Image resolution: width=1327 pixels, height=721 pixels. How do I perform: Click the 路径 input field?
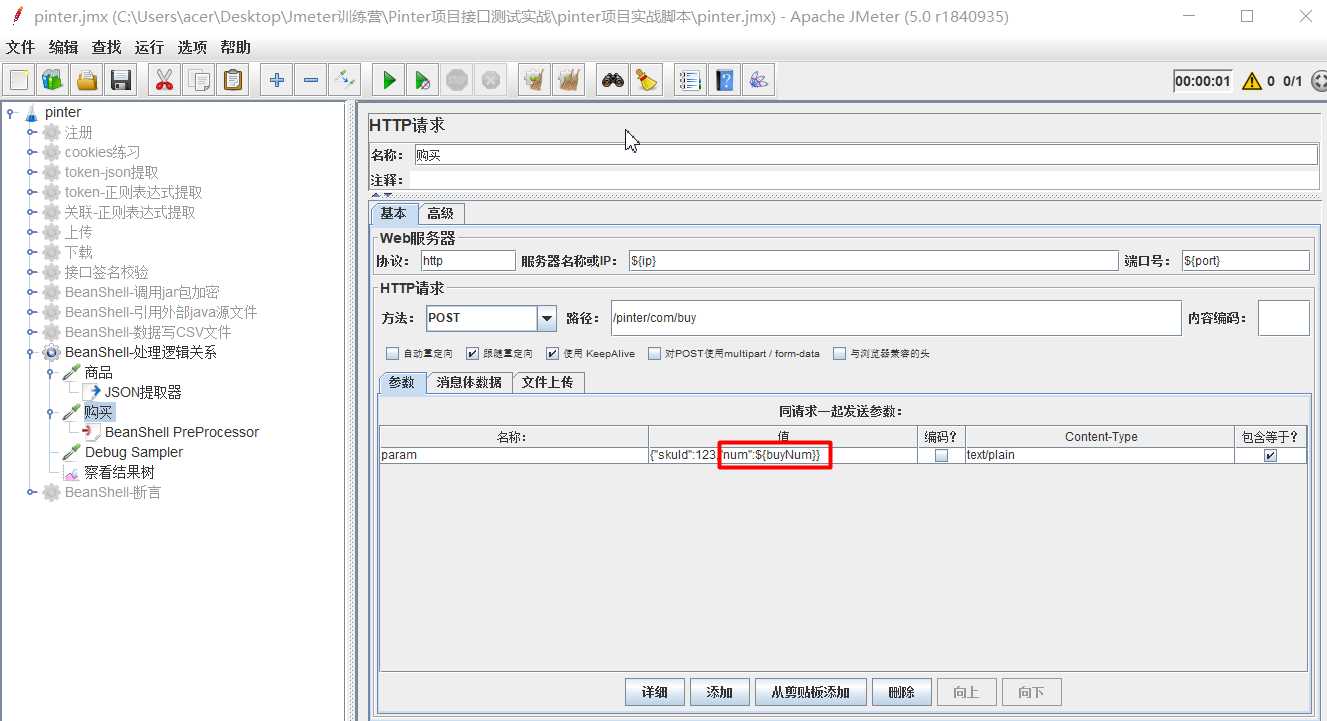(895, 318)
